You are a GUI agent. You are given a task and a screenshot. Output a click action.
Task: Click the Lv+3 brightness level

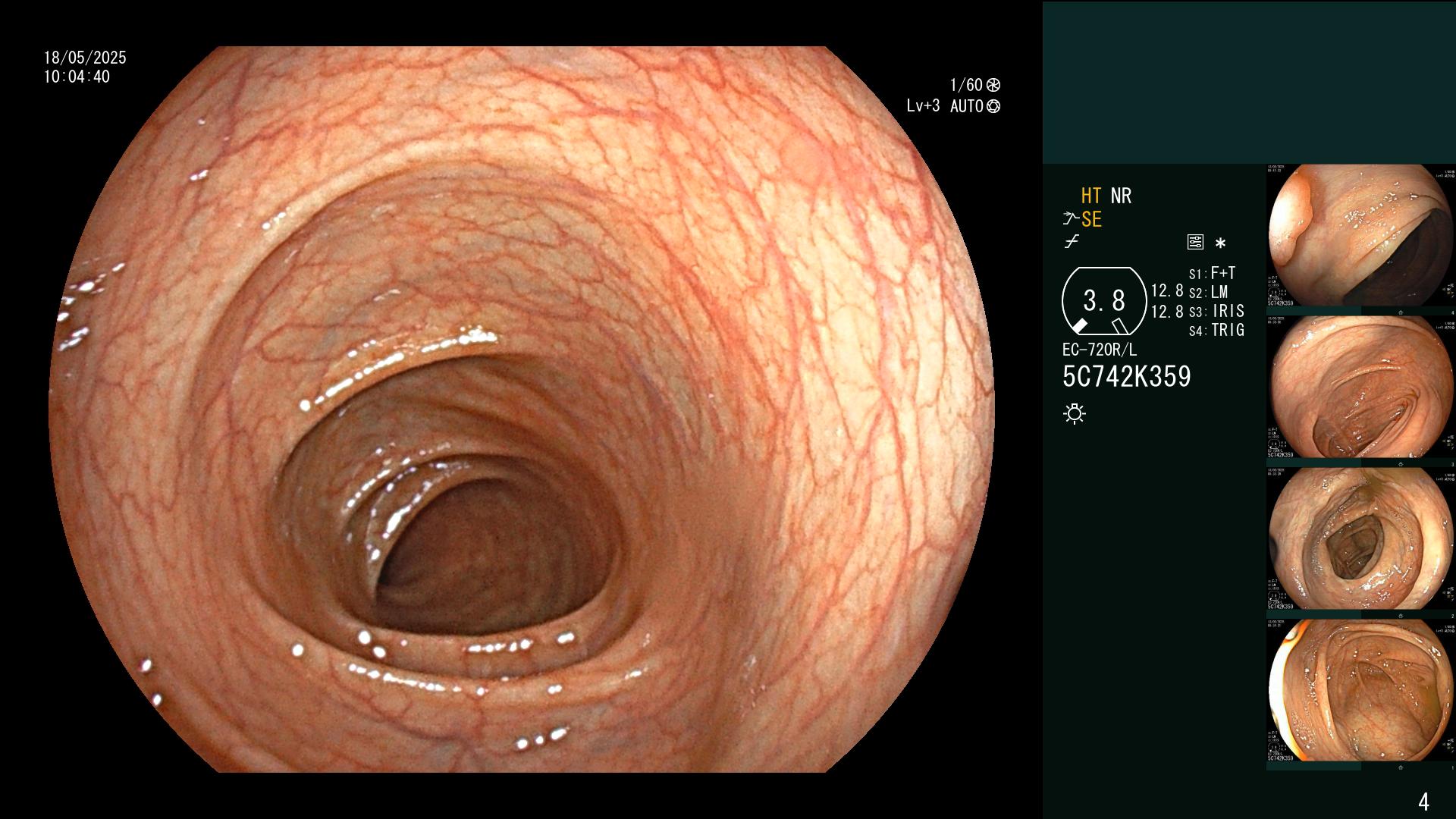(x=923, y=106)
